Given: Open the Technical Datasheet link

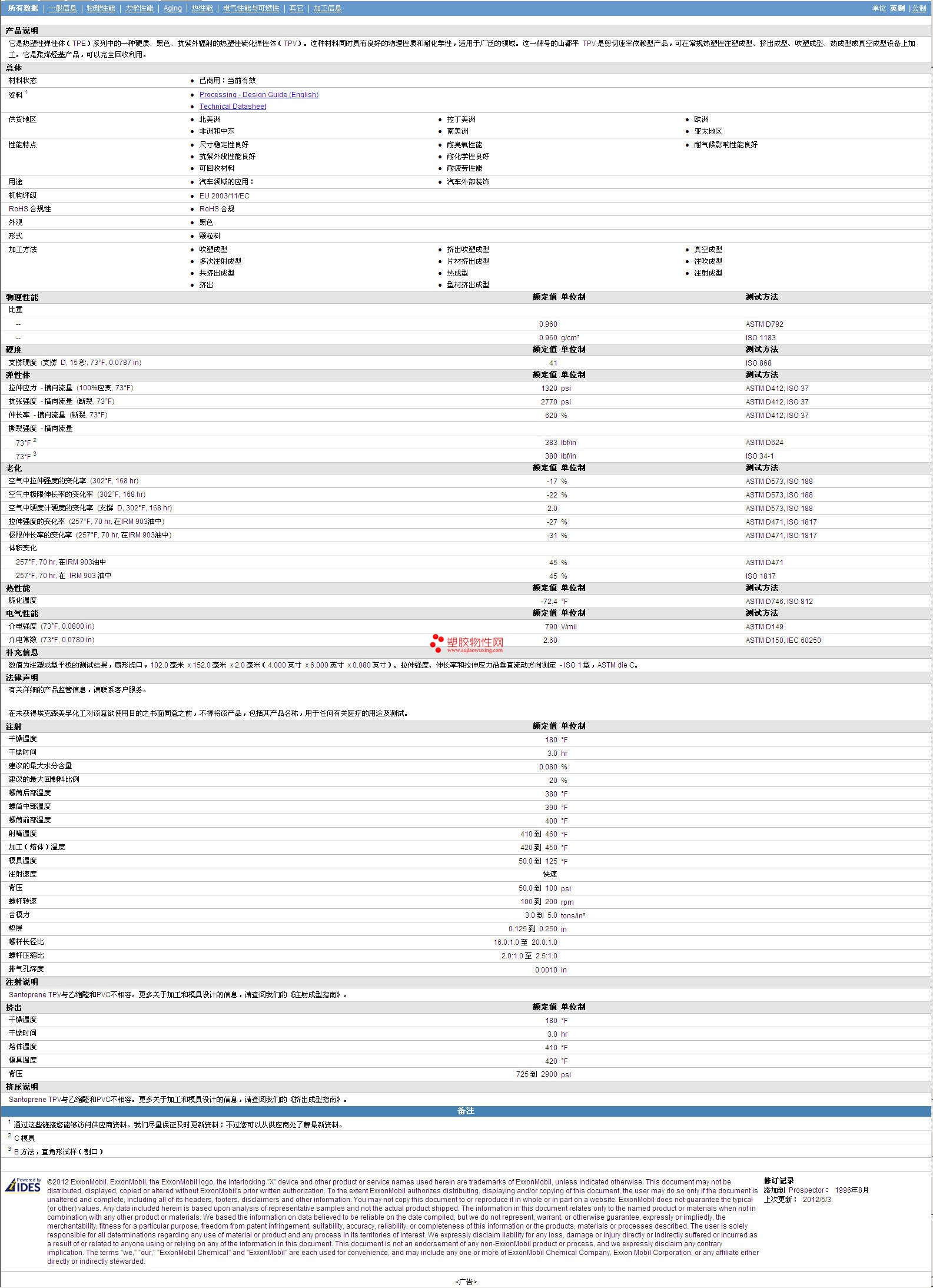Looking at the screenshot, I should 233,107.
